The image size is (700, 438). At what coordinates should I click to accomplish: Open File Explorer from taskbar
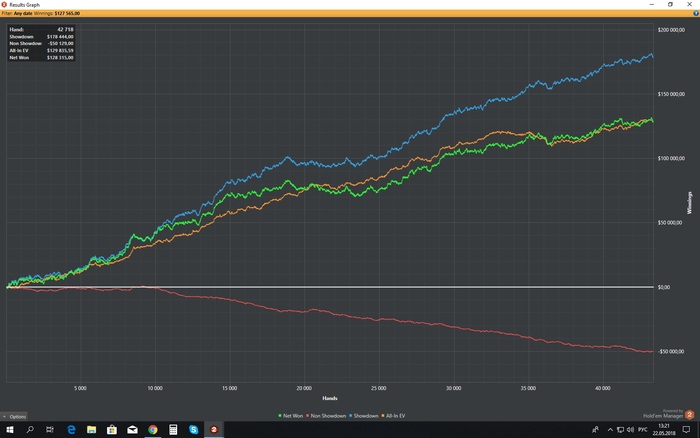point(92,430)
